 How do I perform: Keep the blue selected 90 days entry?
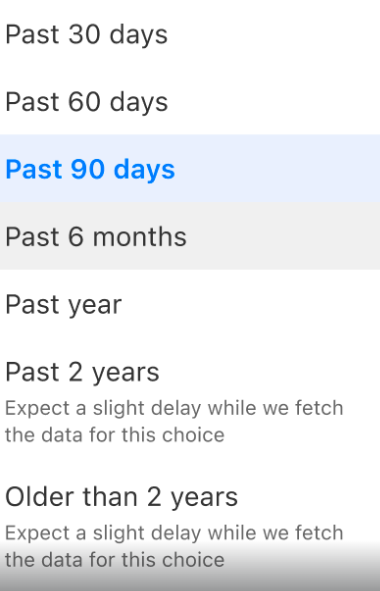[190, 168]
